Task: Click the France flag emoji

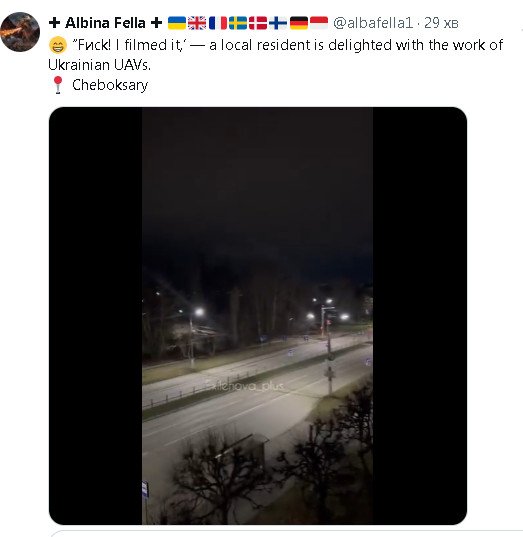Action: [217, 23]
